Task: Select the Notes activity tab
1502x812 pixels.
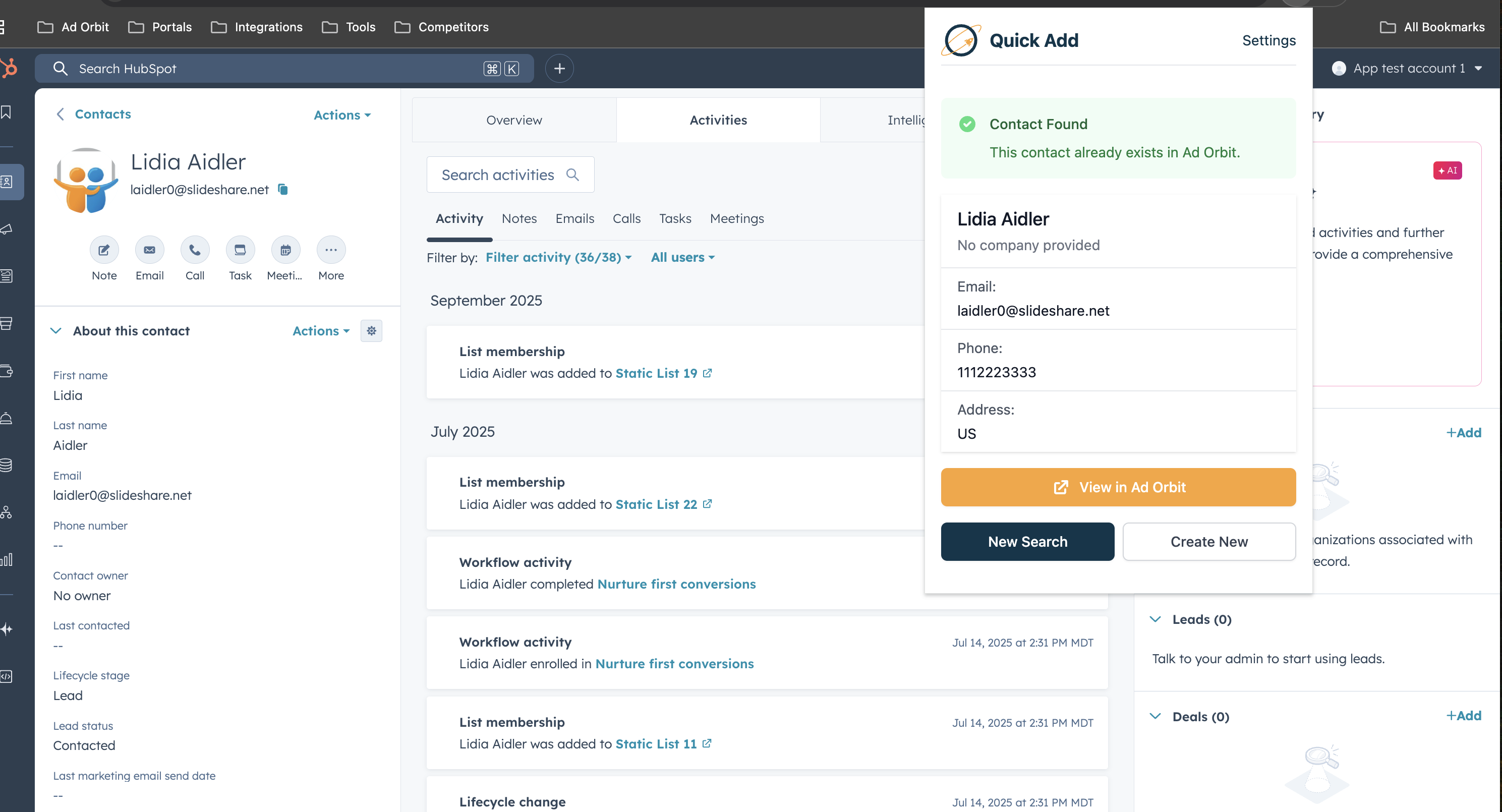Action: point(519,218)
